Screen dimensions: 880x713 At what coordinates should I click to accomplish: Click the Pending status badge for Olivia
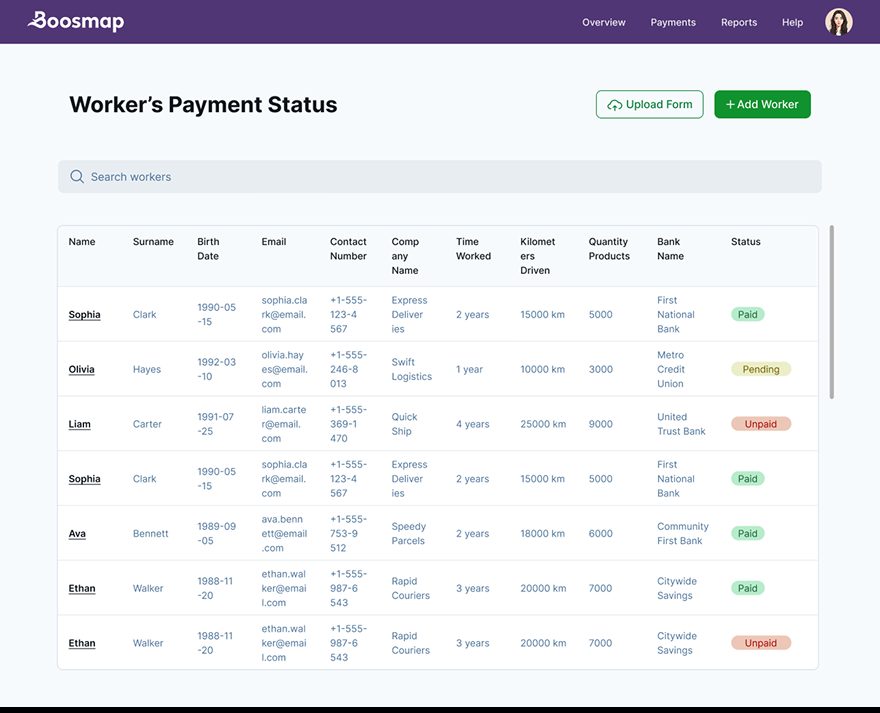(760, 369)
